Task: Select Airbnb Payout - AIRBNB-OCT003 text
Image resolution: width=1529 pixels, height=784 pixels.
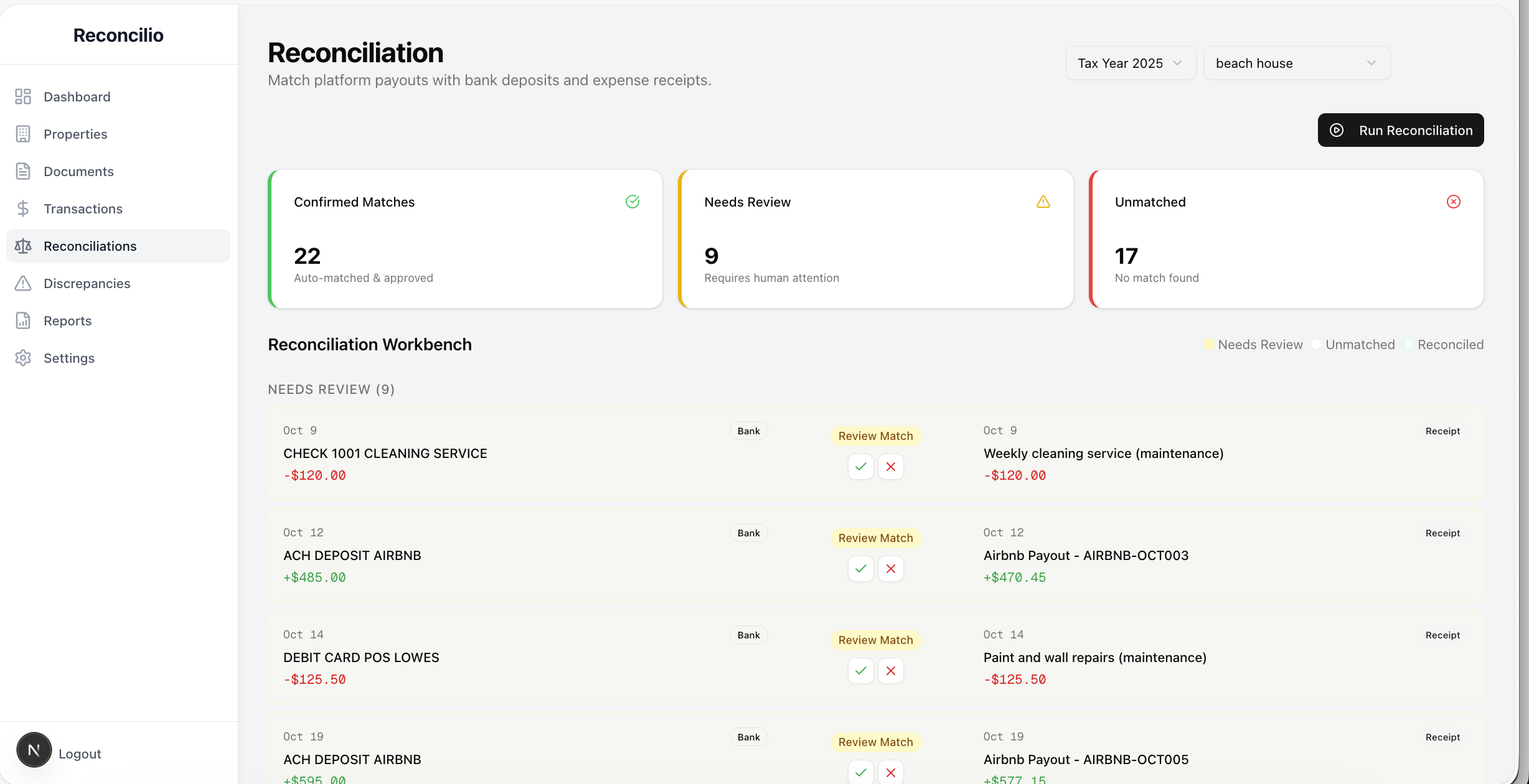Action: pyautogui.click(x=1086, y=555)
